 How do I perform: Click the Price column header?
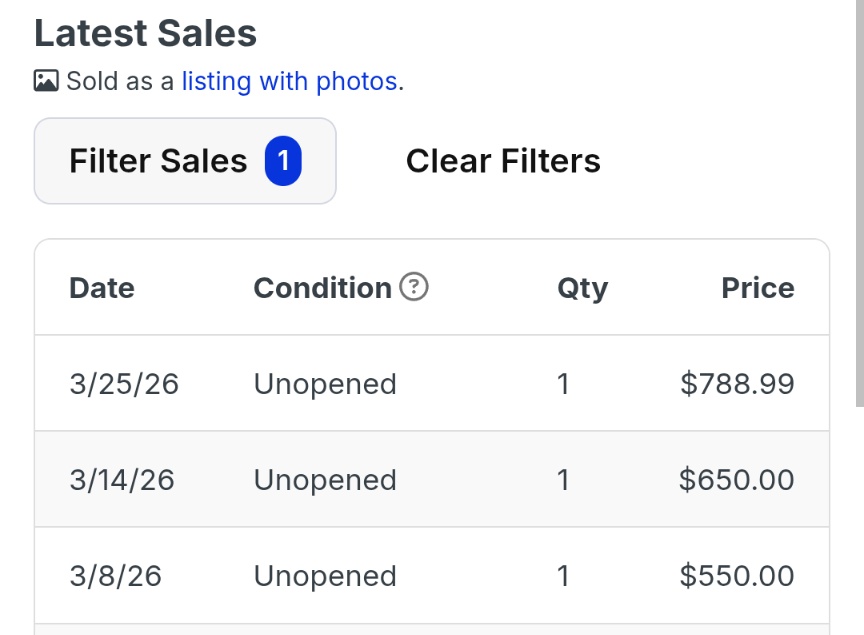[x=757, y=288]
